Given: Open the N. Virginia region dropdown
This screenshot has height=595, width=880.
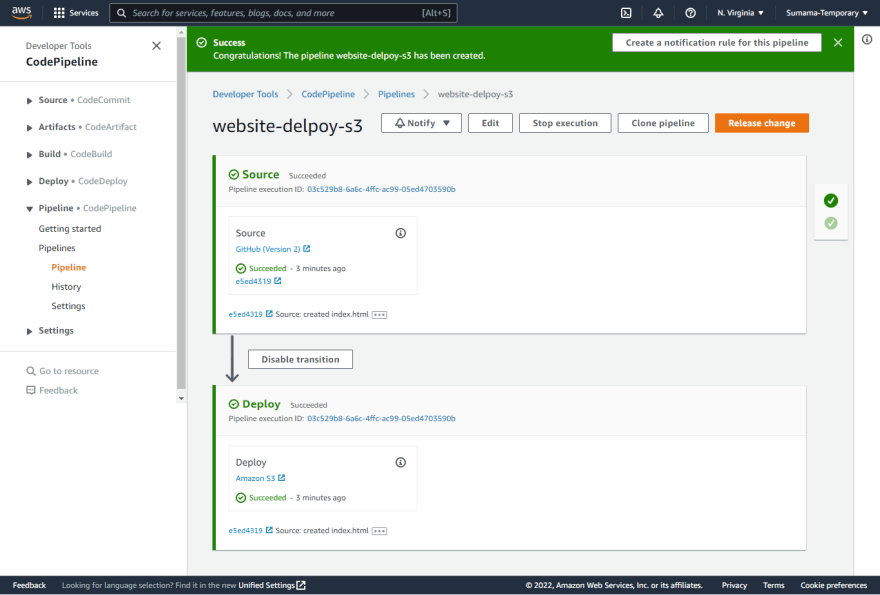Looking at the screenshot, I should (740, 13).
